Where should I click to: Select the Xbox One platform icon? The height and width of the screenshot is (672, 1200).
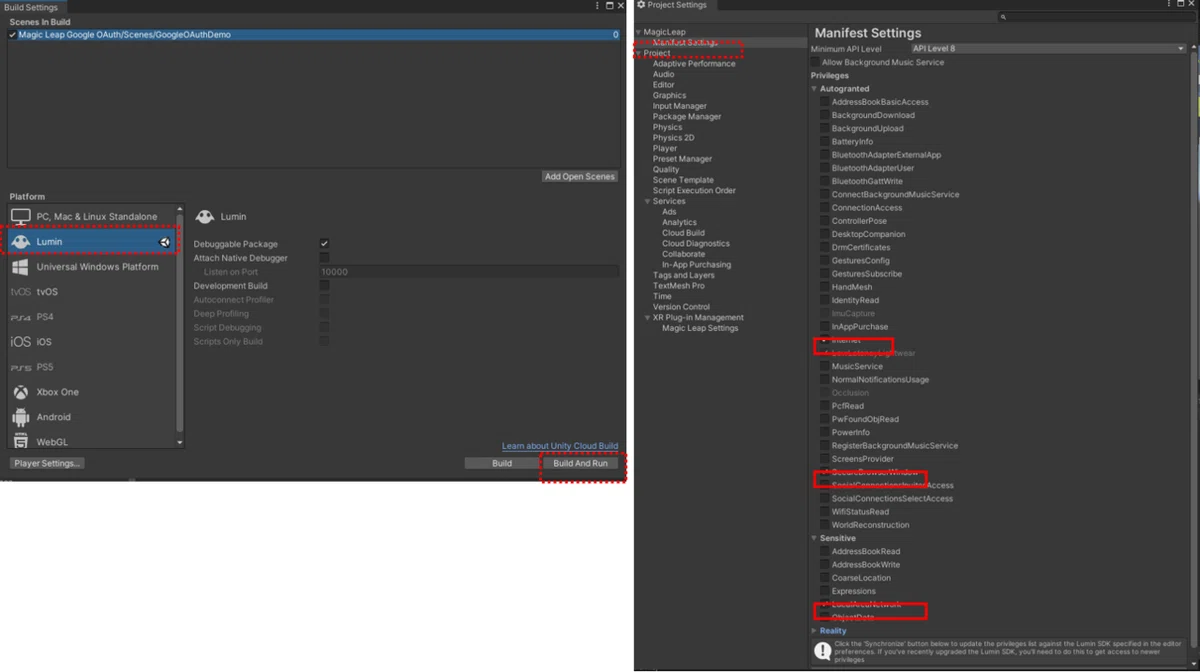click(21, 392)
